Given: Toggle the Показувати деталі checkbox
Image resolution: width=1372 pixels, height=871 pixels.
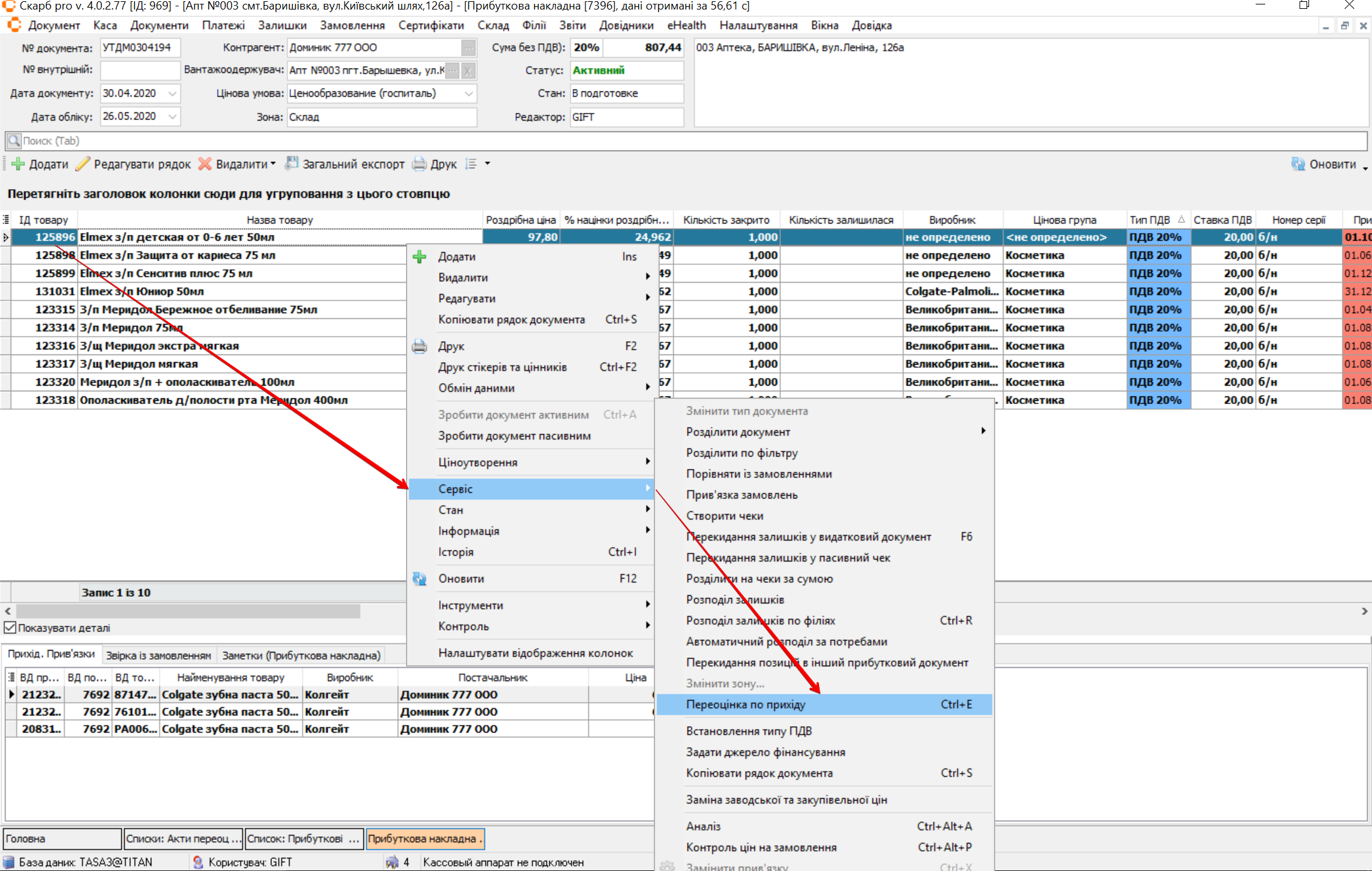Looking at the screenshot, I should coord(10,628).
